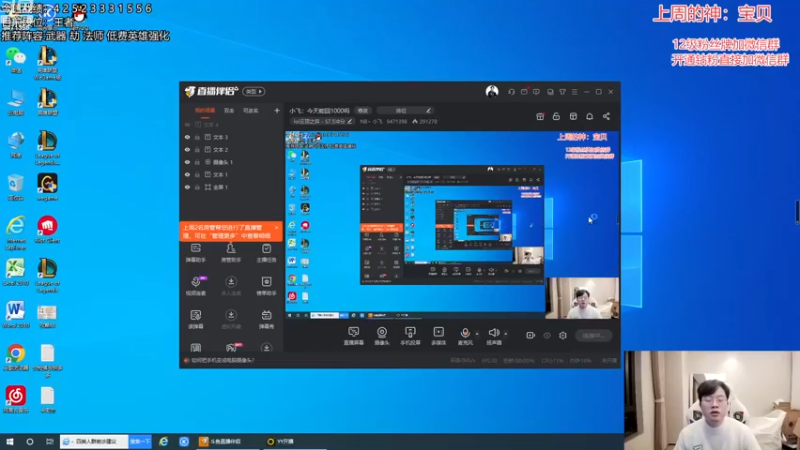Open customer service headset icon

511,92
